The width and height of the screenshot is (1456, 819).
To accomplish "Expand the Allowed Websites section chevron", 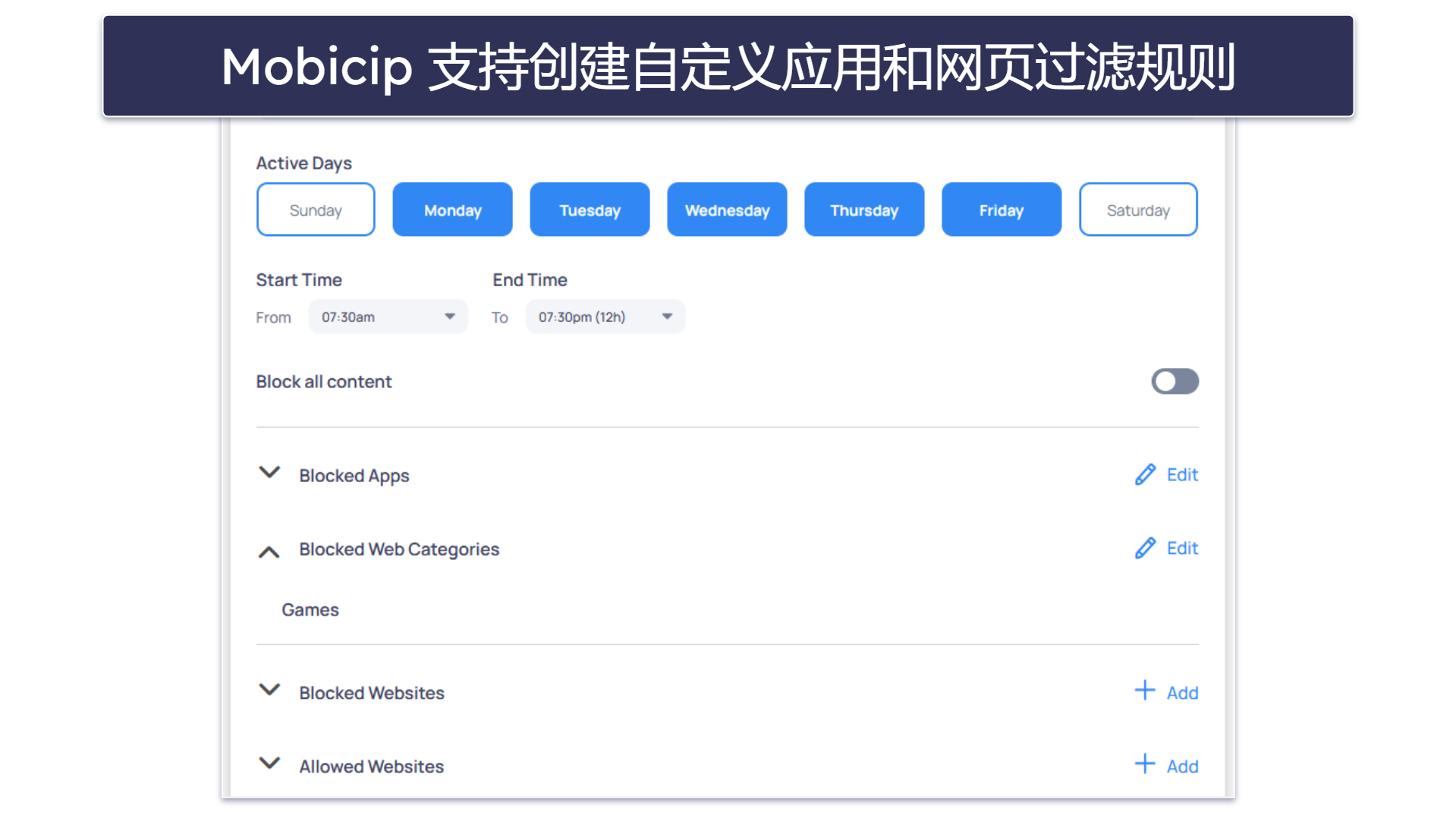I will click(x=269, y=763).
